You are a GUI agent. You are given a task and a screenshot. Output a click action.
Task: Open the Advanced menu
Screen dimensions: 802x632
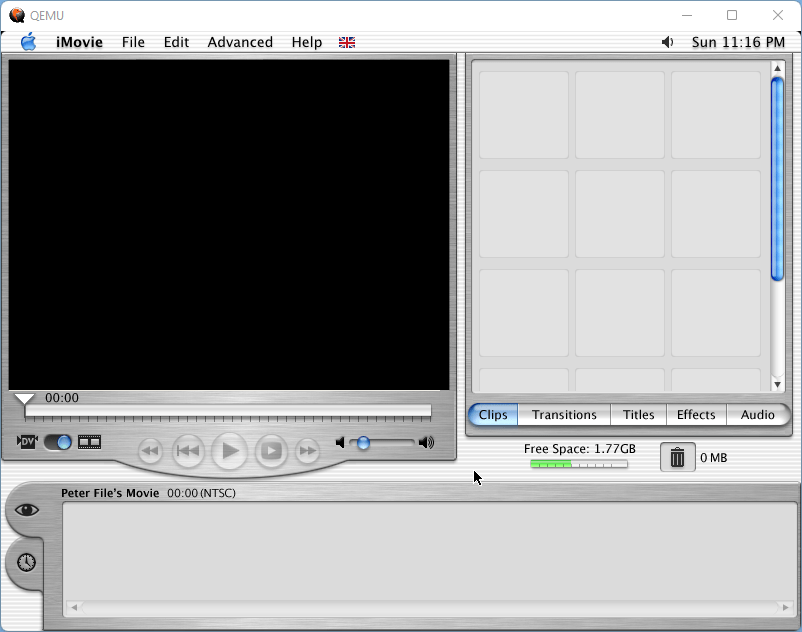[240, 42]
